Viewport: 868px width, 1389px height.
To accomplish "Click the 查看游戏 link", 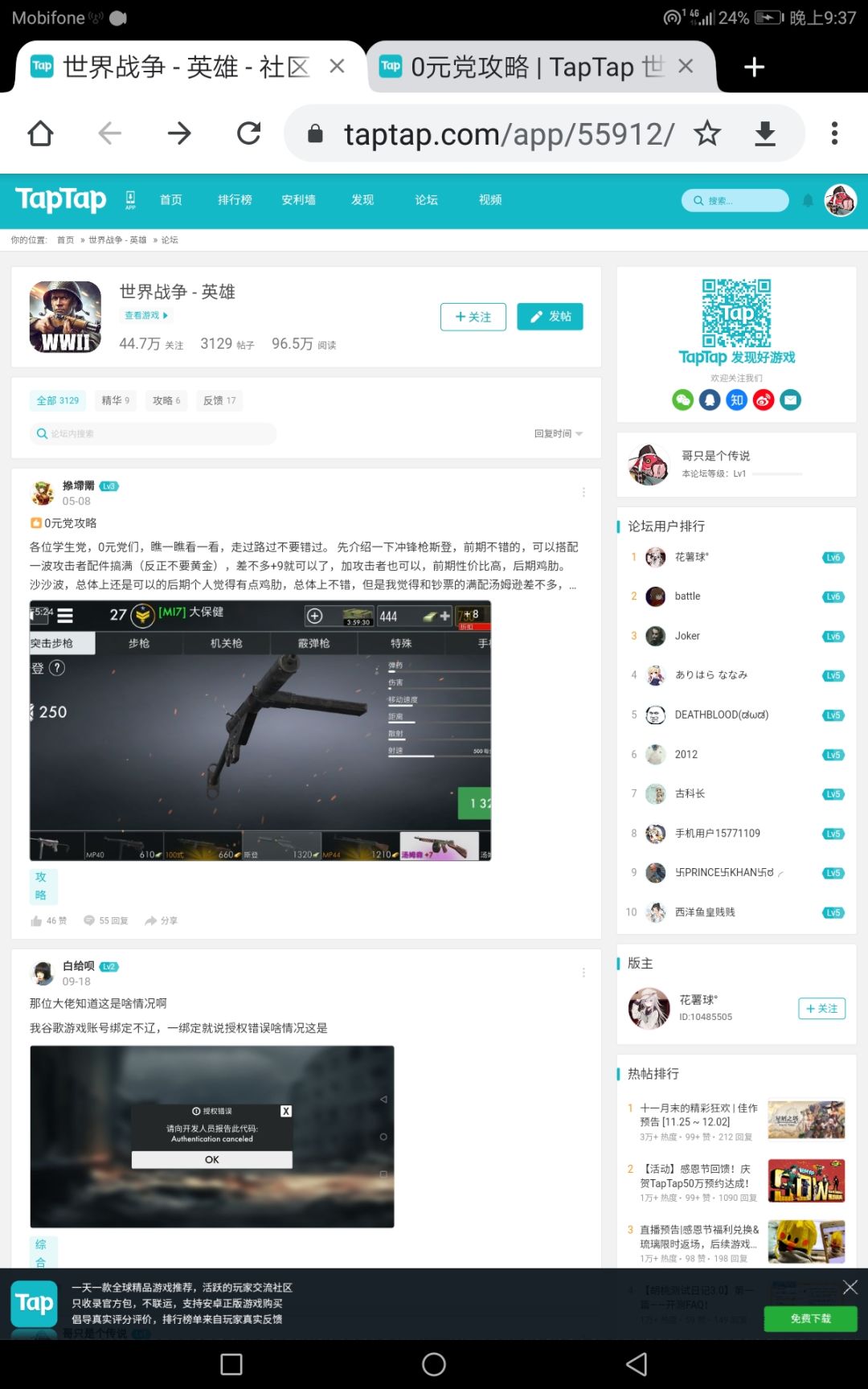I will pyautogui.click(x=146, y=315).
